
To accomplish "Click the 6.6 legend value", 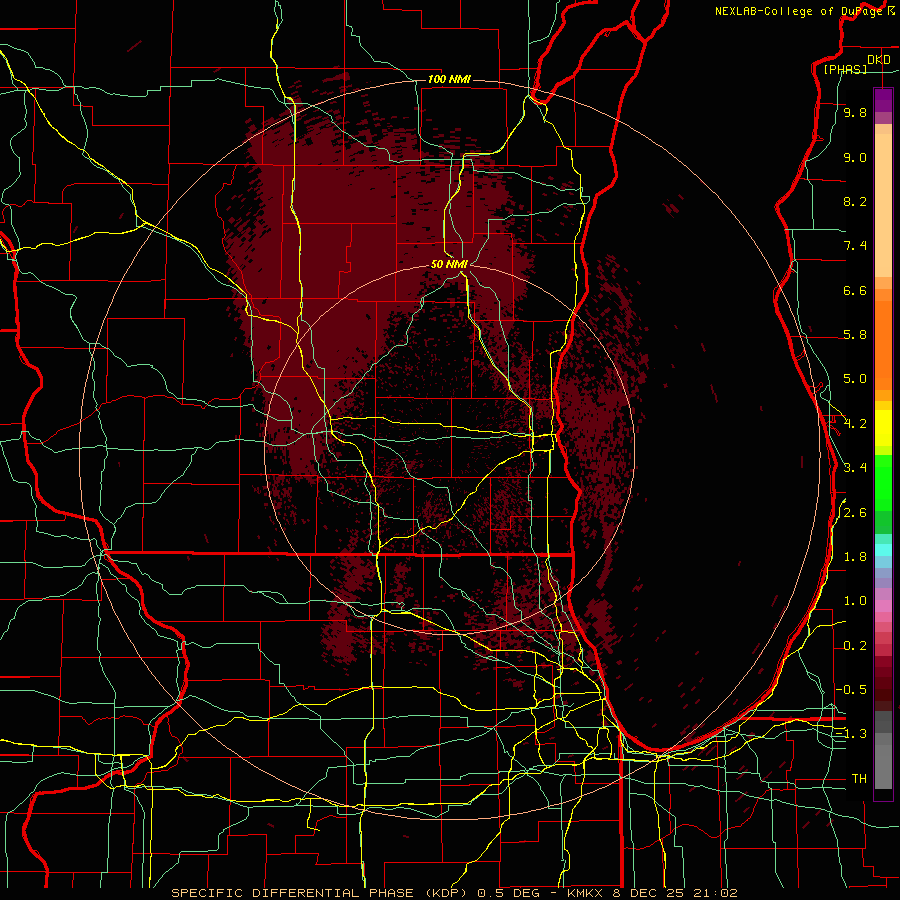I will coord(855,291).
